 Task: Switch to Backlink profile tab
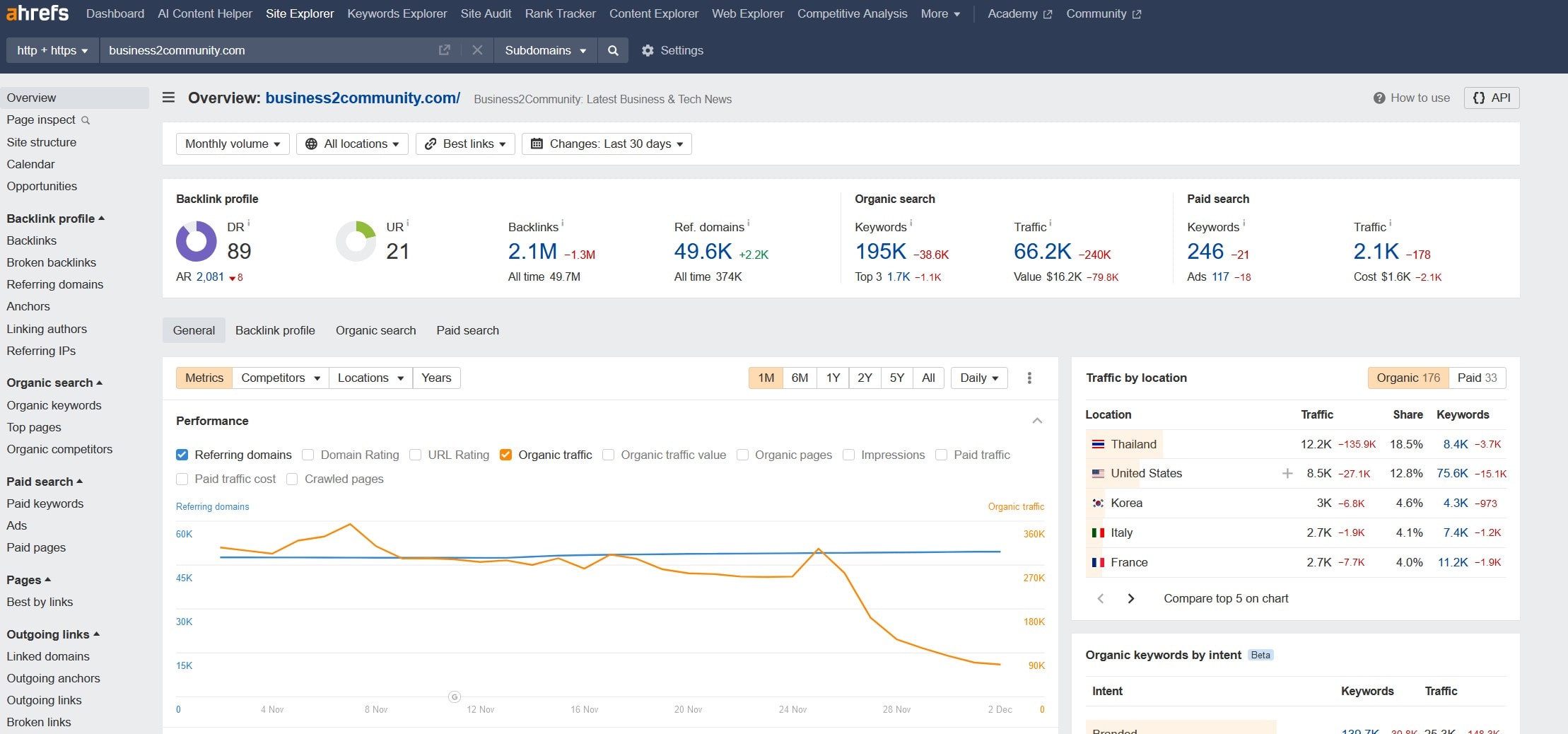click(x=275, y=330)
